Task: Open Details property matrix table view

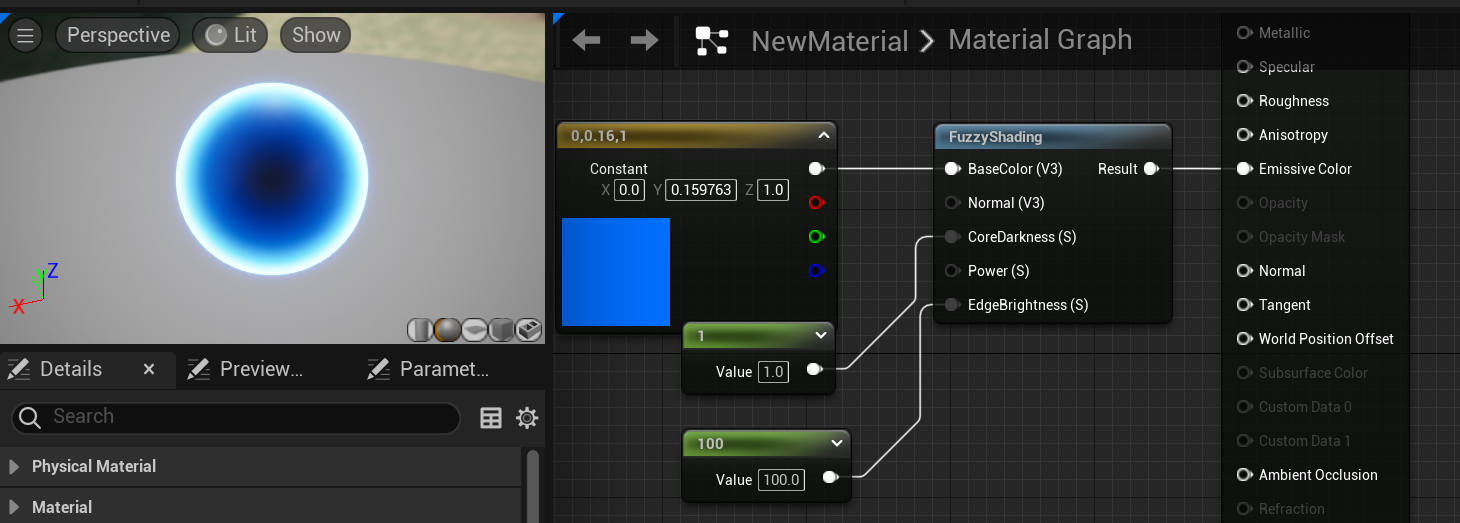Action: coord(491,418)
